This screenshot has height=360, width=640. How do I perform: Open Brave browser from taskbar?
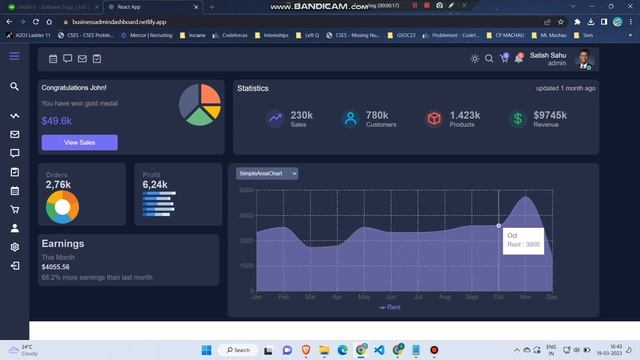coord(306,350)
